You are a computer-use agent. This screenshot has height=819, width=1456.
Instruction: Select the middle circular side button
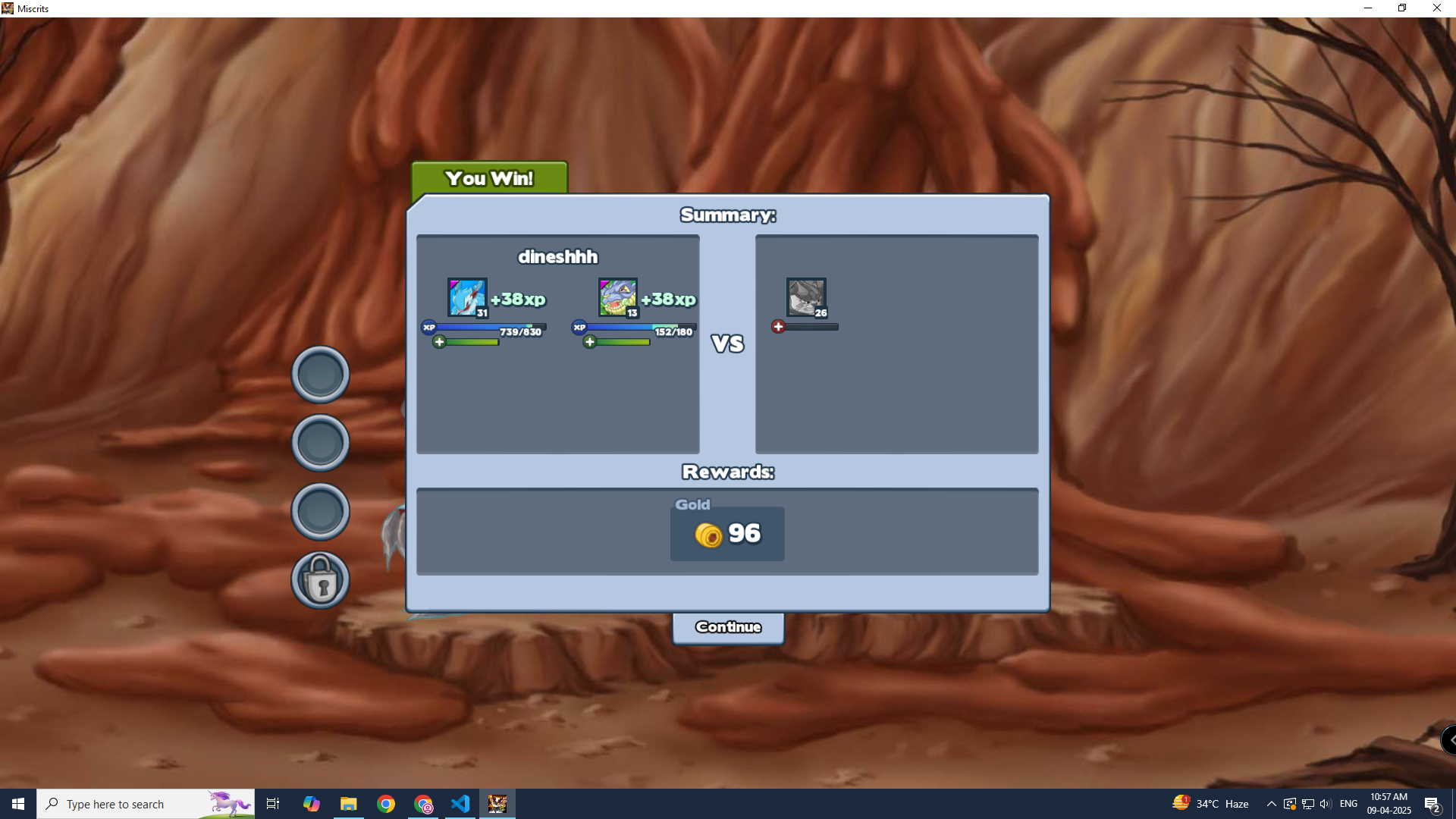(x=320, y=442)
